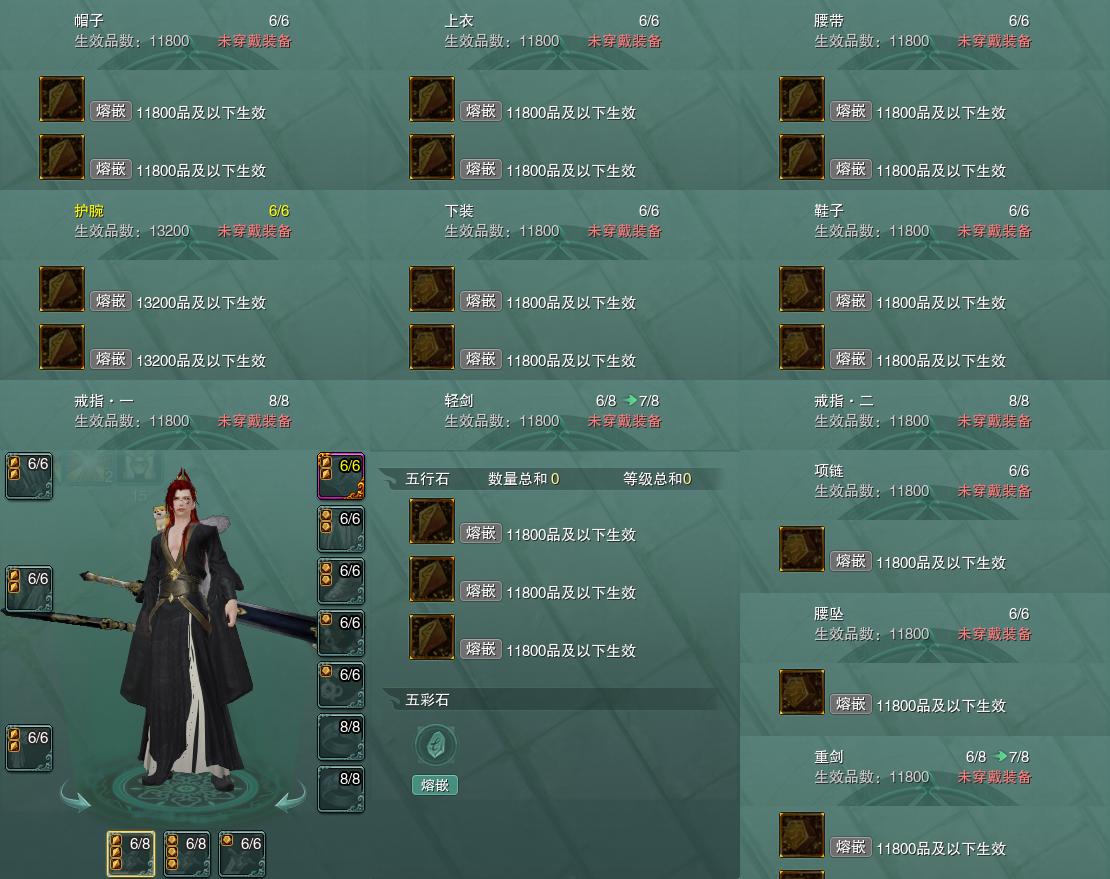
Task: Select the upper 8/8 ring slot
Action: (341, 737)
